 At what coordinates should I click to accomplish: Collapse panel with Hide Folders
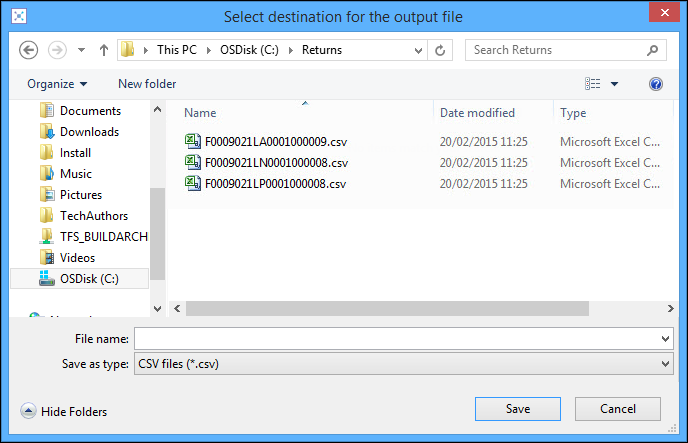coord(64,411)
